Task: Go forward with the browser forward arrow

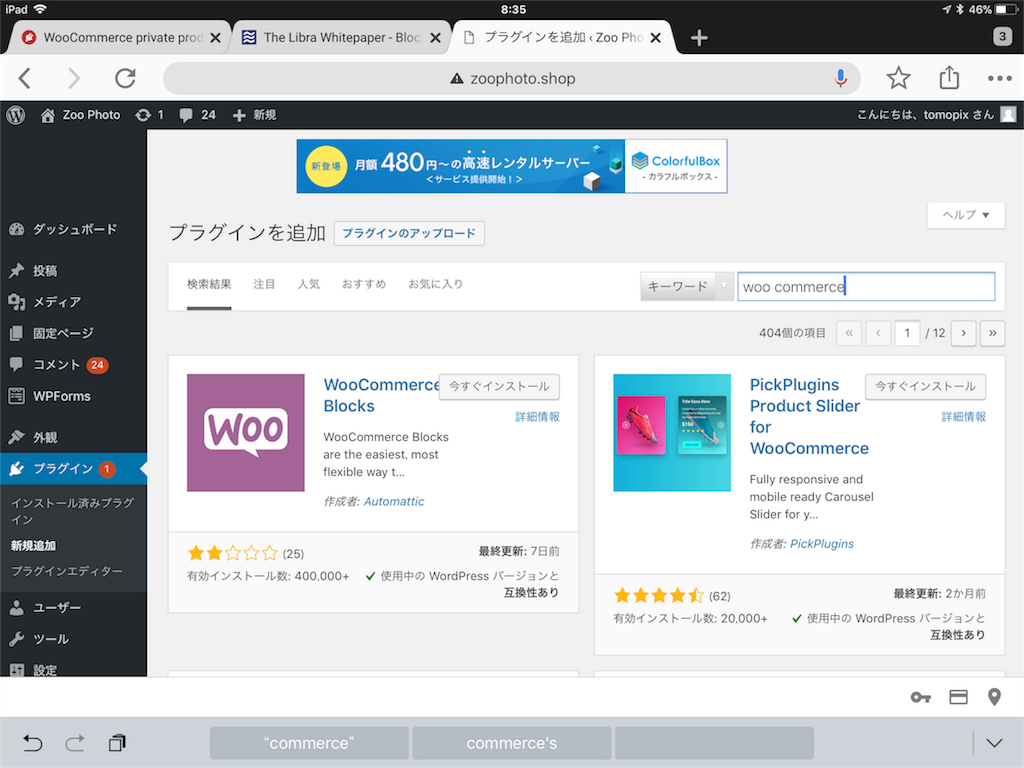Action: click(74, 78)
